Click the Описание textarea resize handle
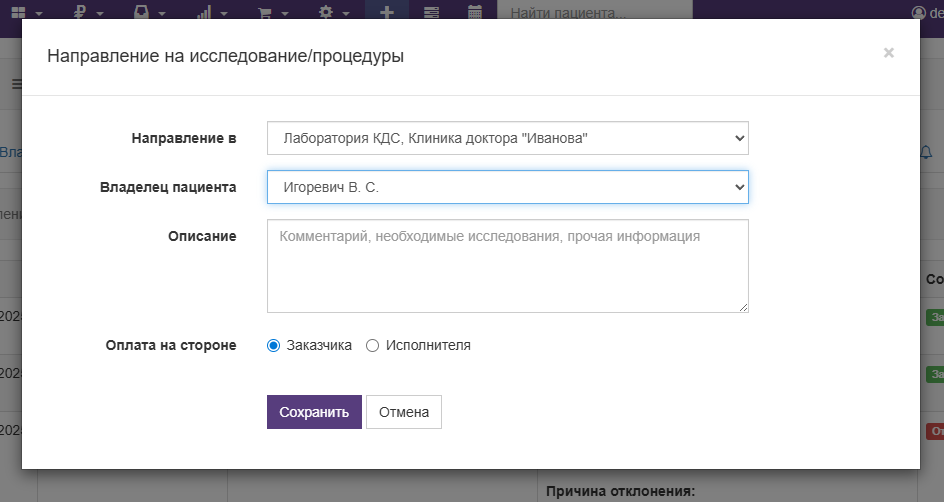This screenshot has height=502, width=944. point(743,307)
